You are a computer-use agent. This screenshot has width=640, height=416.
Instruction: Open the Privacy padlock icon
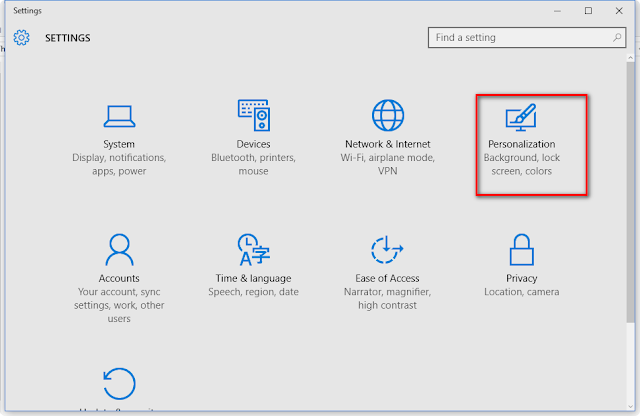tap(521, 249)
